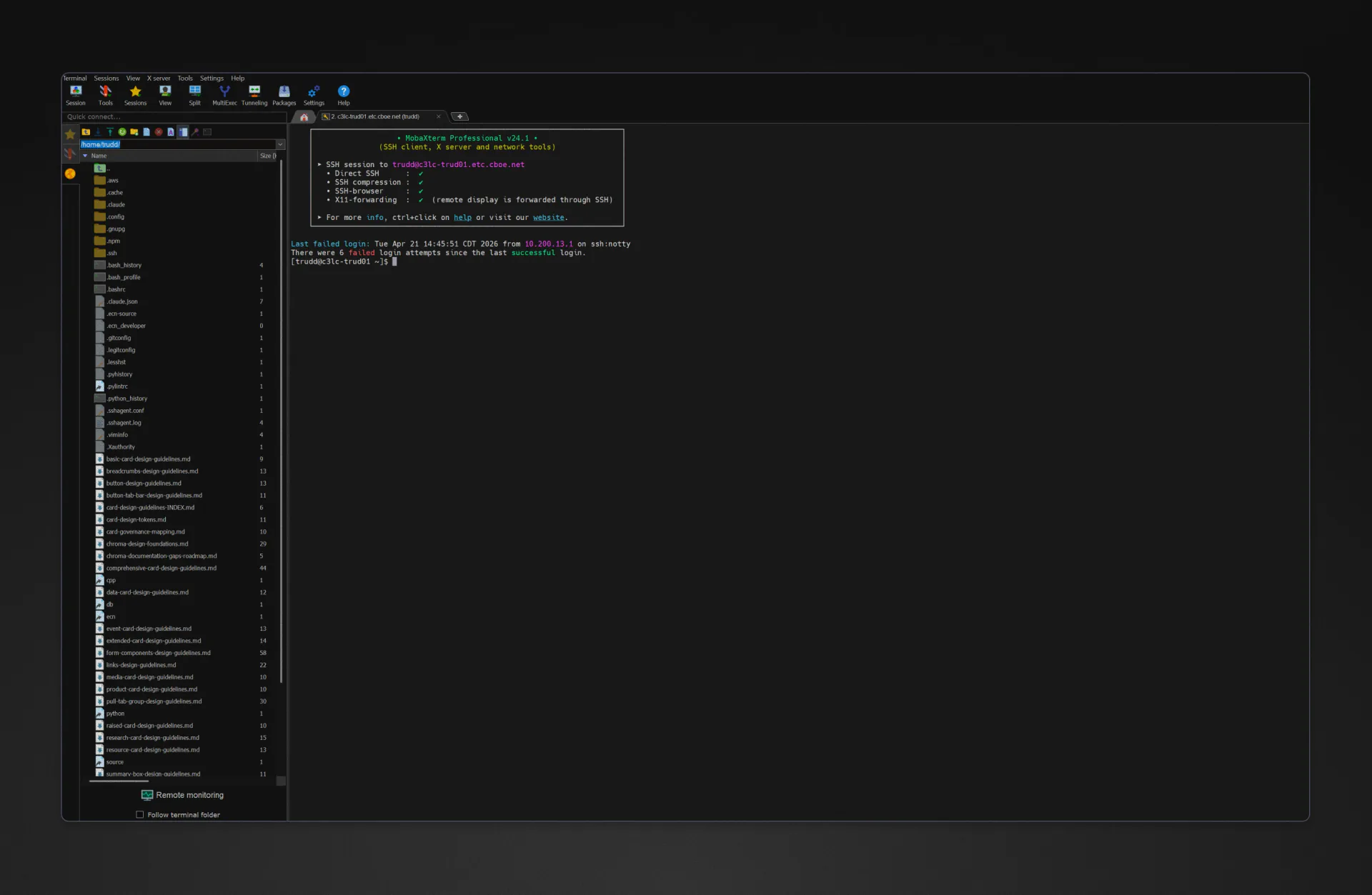Viewport: 1372px width, 895px height.
Task: Click the Size column header
Action: pos(267,156)
